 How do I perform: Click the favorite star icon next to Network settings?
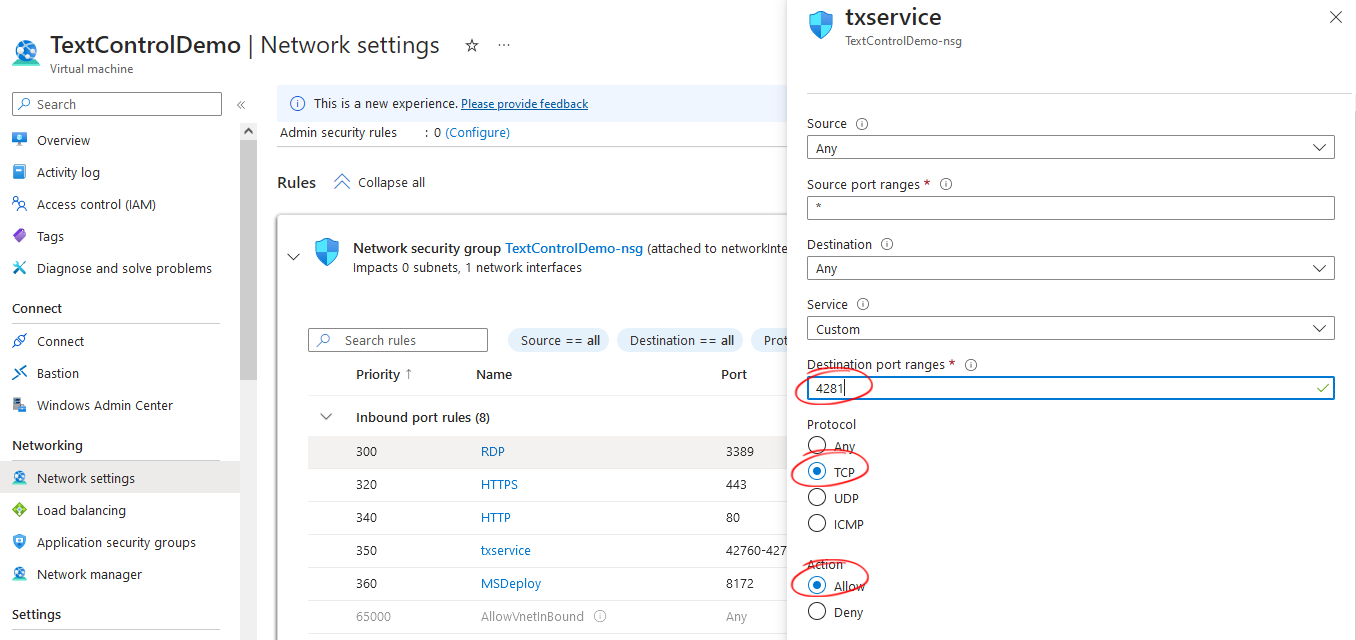pos(472,45)
